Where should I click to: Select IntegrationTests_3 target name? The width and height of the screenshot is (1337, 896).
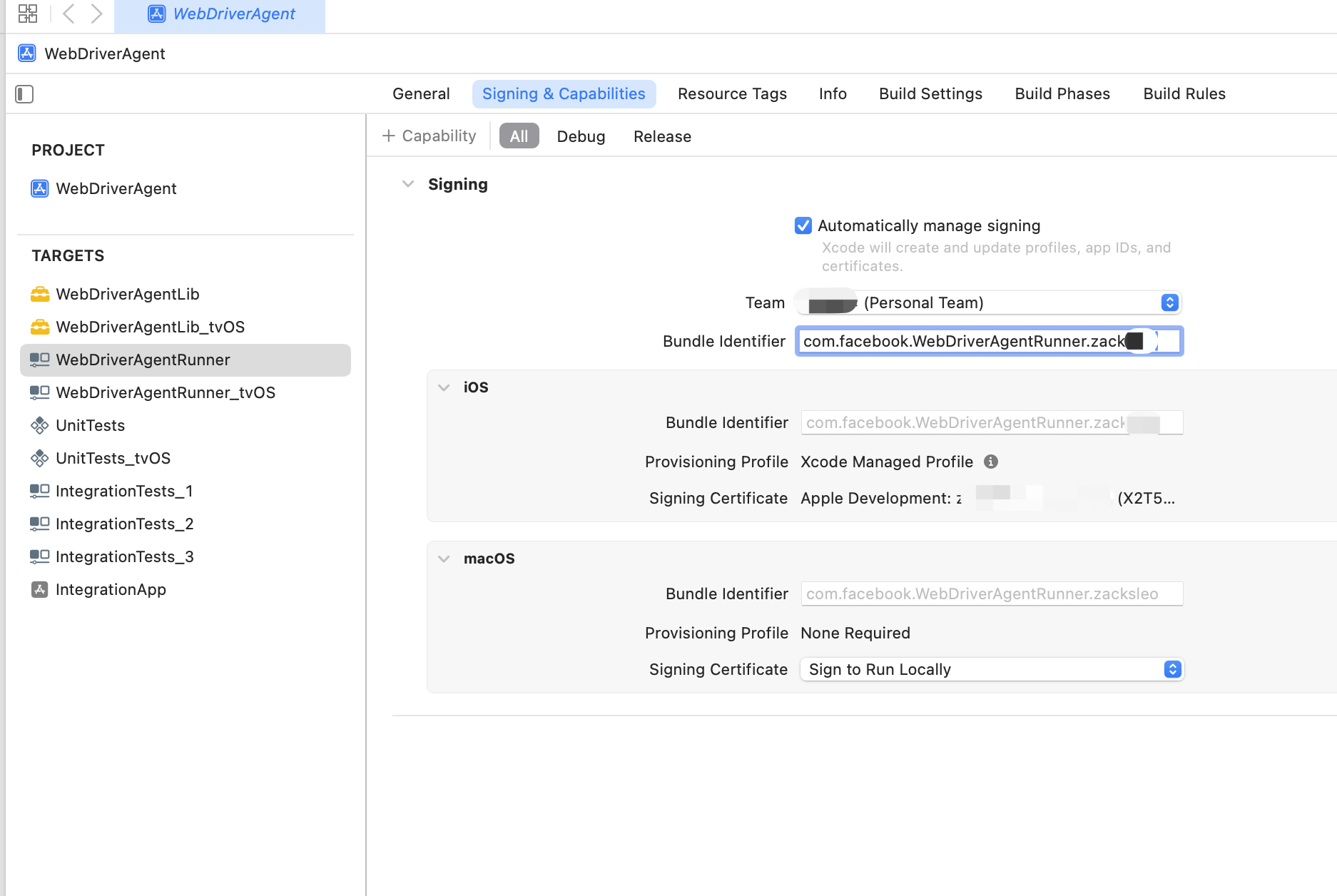pos(125,556)
